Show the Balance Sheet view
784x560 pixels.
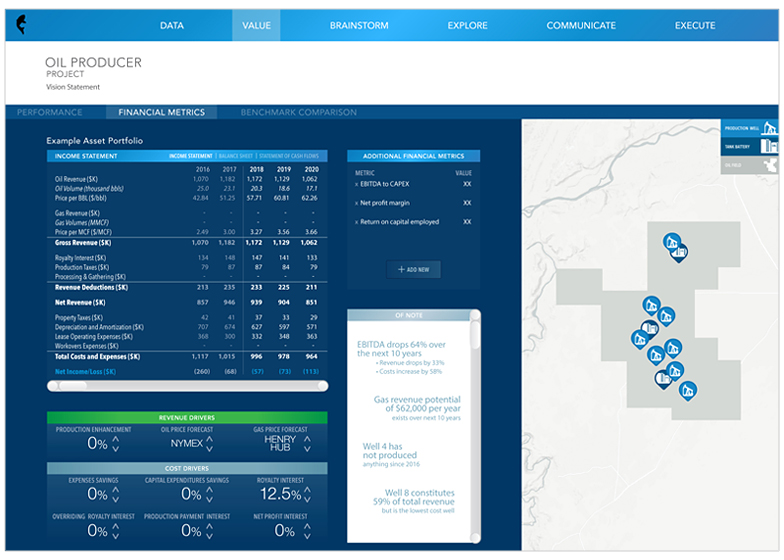(235, 156)
